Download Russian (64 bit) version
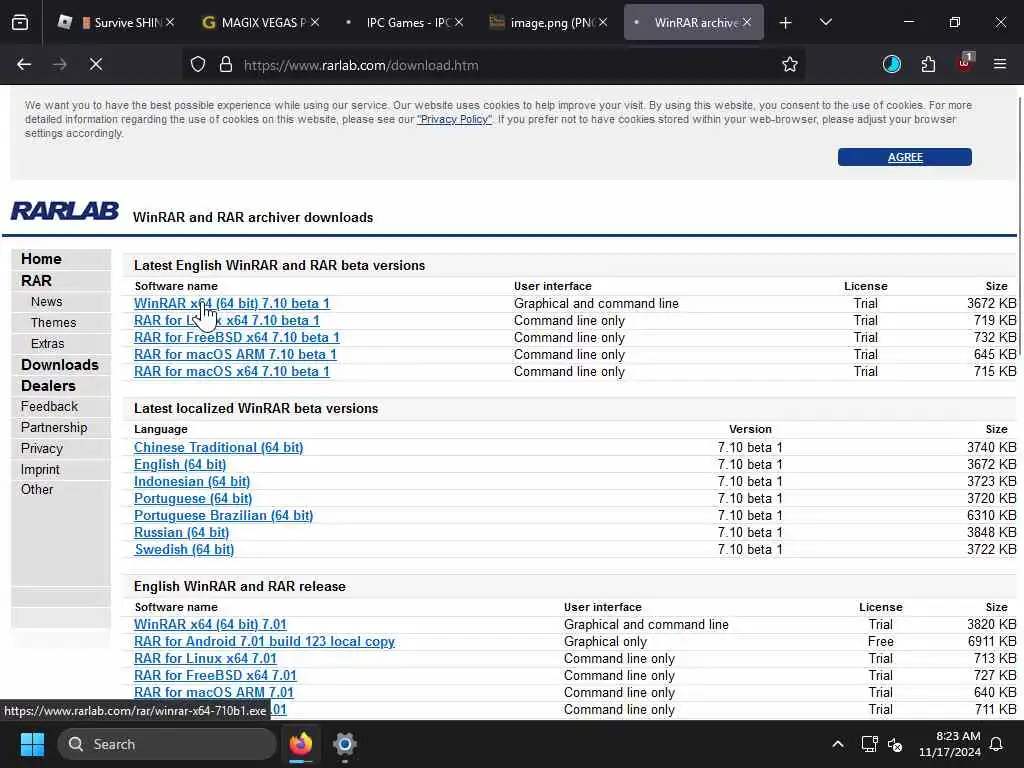This screenshot has width=1024, height=768. pyautogui.click(x=182, y=532)
